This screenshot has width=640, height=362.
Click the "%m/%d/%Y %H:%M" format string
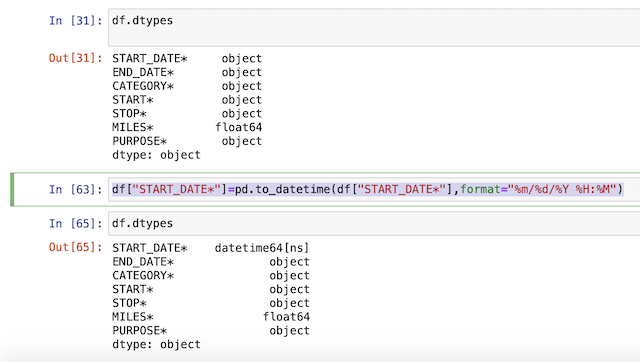[x=562, y=189]
